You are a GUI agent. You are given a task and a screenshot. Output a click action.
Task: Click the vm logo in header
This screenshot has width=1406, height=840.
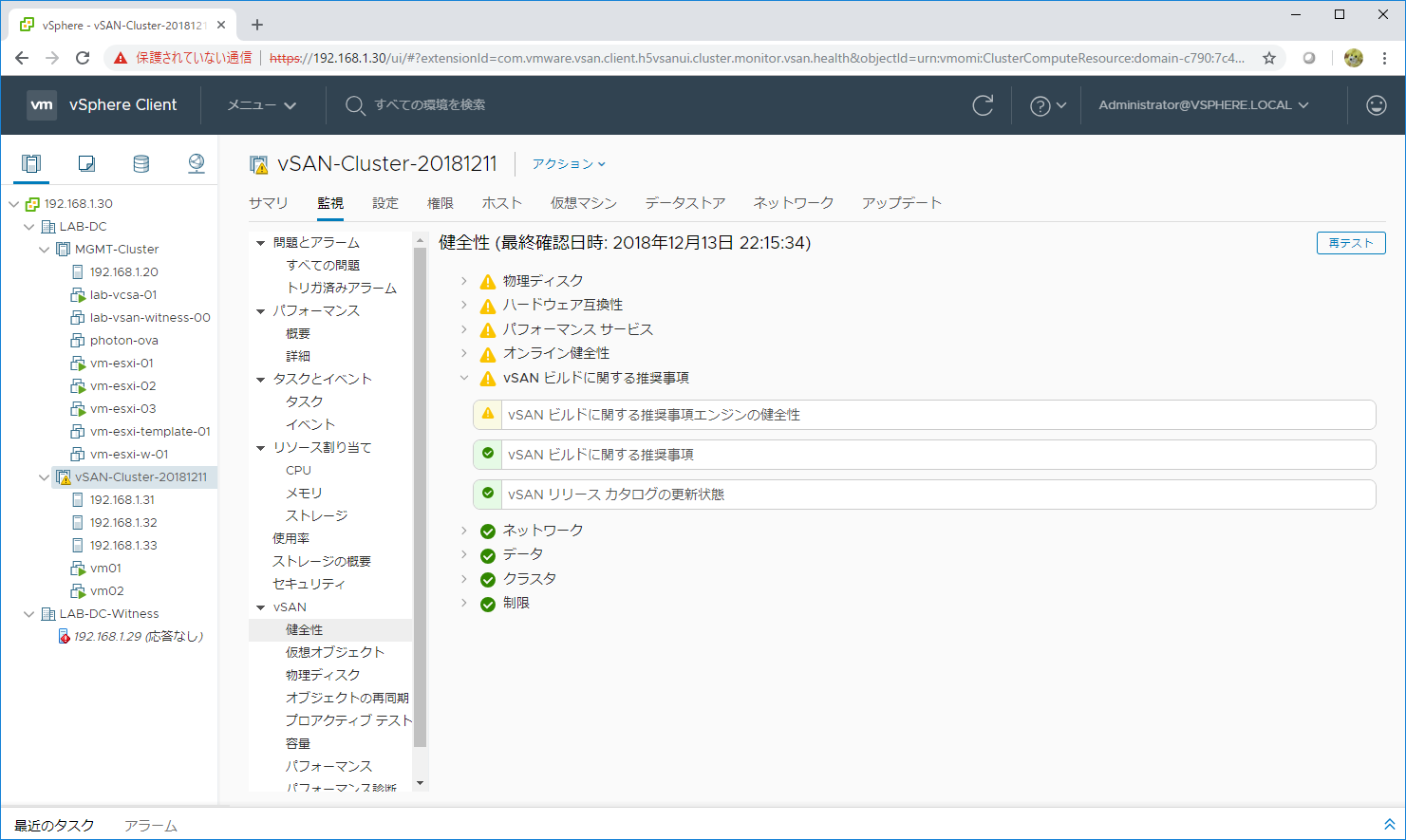[42, 105]
